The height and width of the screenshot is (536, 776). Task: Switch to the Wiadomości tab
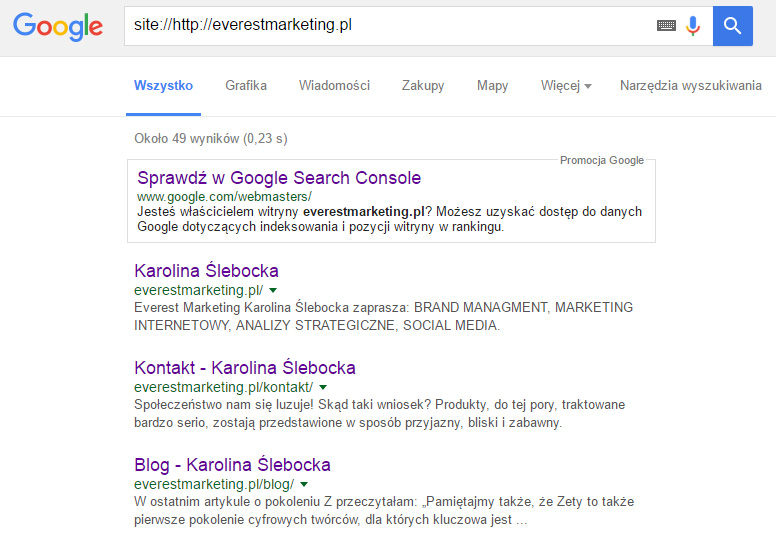point(335,86)
